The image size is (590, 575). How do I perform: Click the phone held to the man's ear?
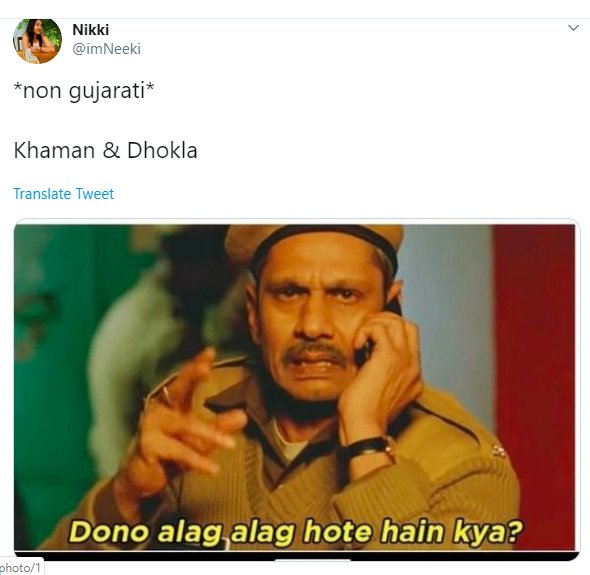pyautogui.click(x=364, y=352)
